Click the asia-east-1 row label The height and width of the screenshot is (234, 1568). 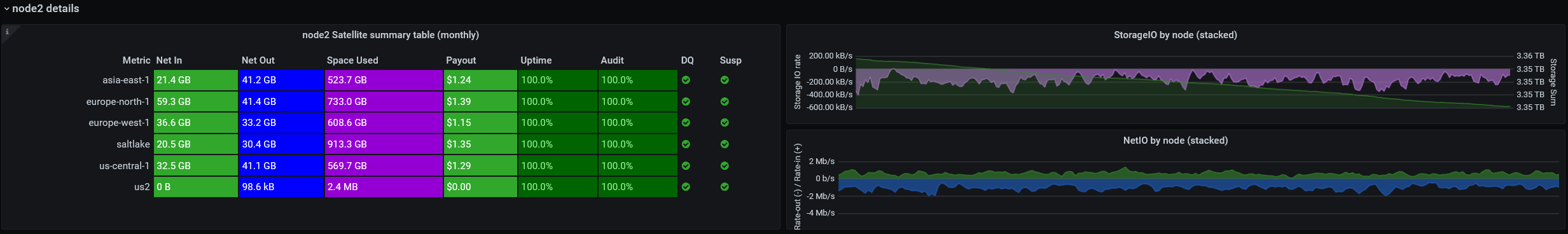[x=126, y=80]
